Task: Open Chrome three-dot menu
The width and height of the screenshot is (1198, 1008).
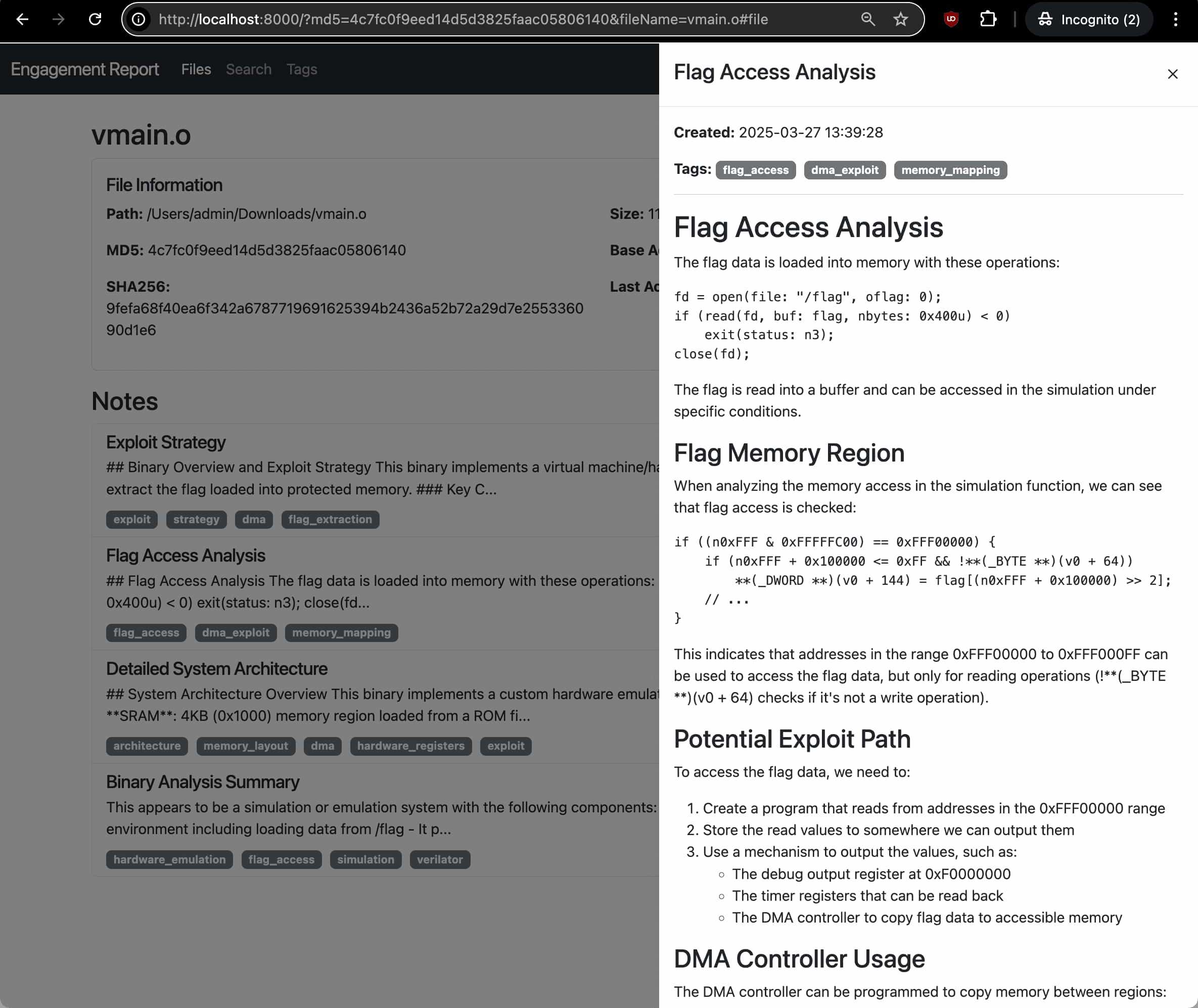Action: point(1175,19)
